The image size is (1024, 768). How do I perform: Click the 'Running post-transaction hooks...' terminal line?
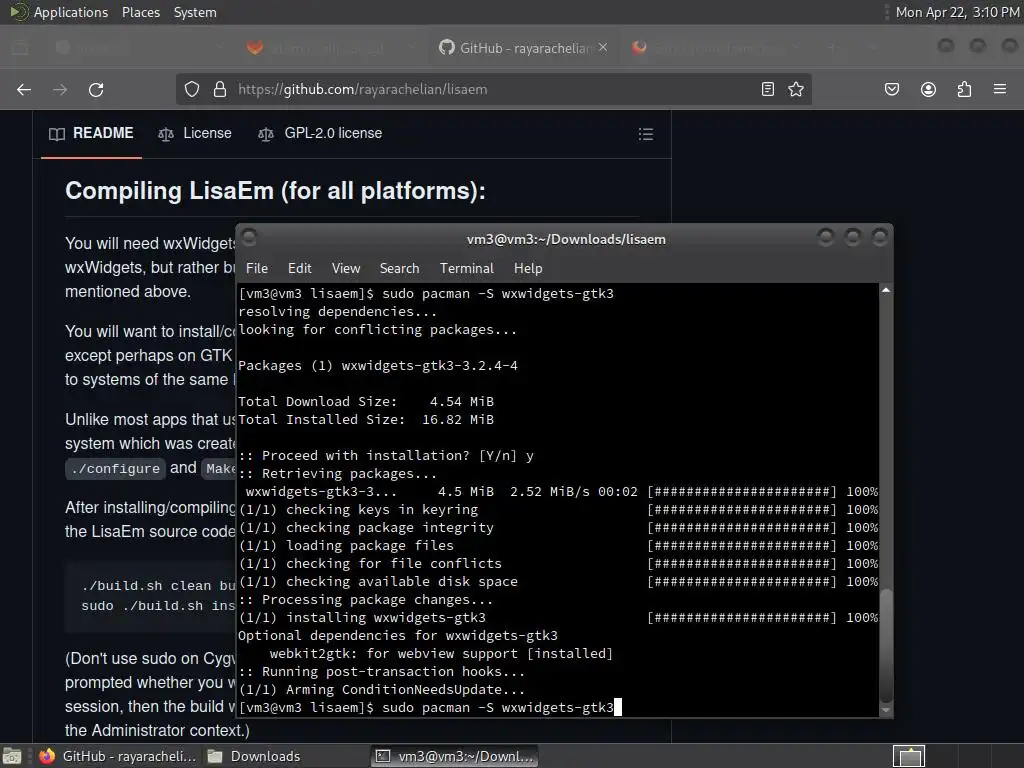tap(382, 671)
